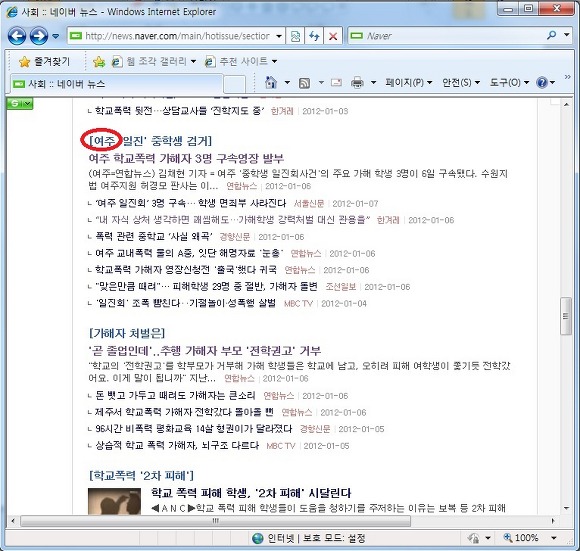Viewport: 580px width, 551px height.
Task: Open the Home page icon in command bar
Action: pyautogui.click(x=271, y=82)
